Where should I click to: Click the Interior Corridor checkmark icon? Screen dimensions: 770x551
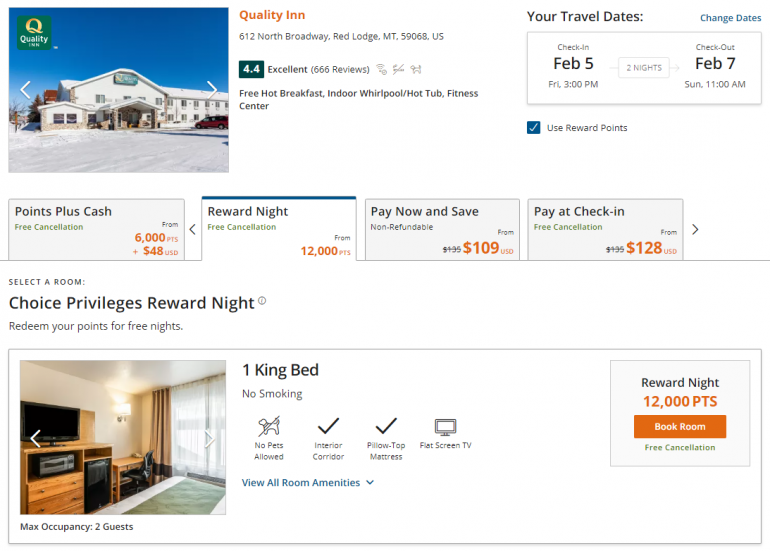(x=328, y=426)
